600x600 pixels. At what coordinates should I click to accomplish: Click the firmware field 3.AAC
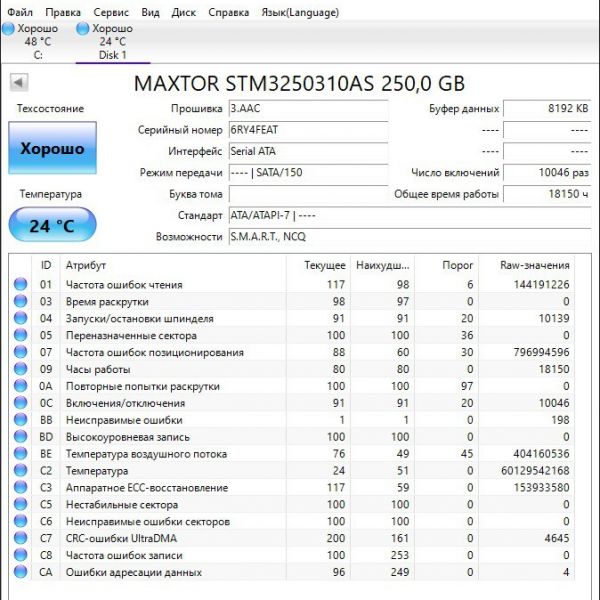click(308, 109)
